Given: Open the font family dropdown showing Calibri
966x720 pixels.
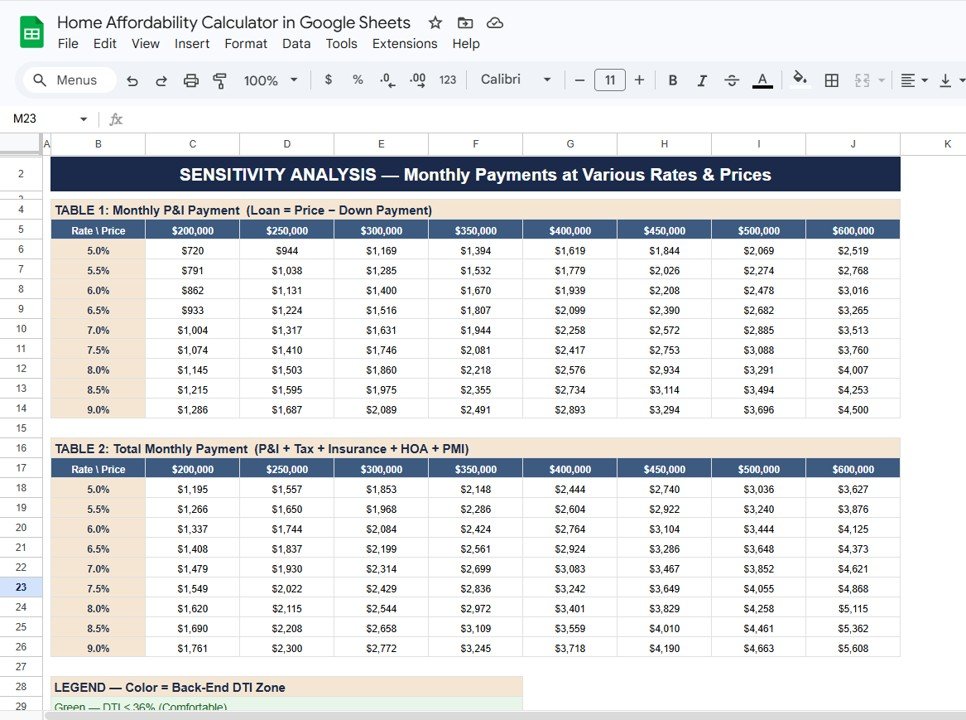Looking at the screenshot, I should 511,80.
